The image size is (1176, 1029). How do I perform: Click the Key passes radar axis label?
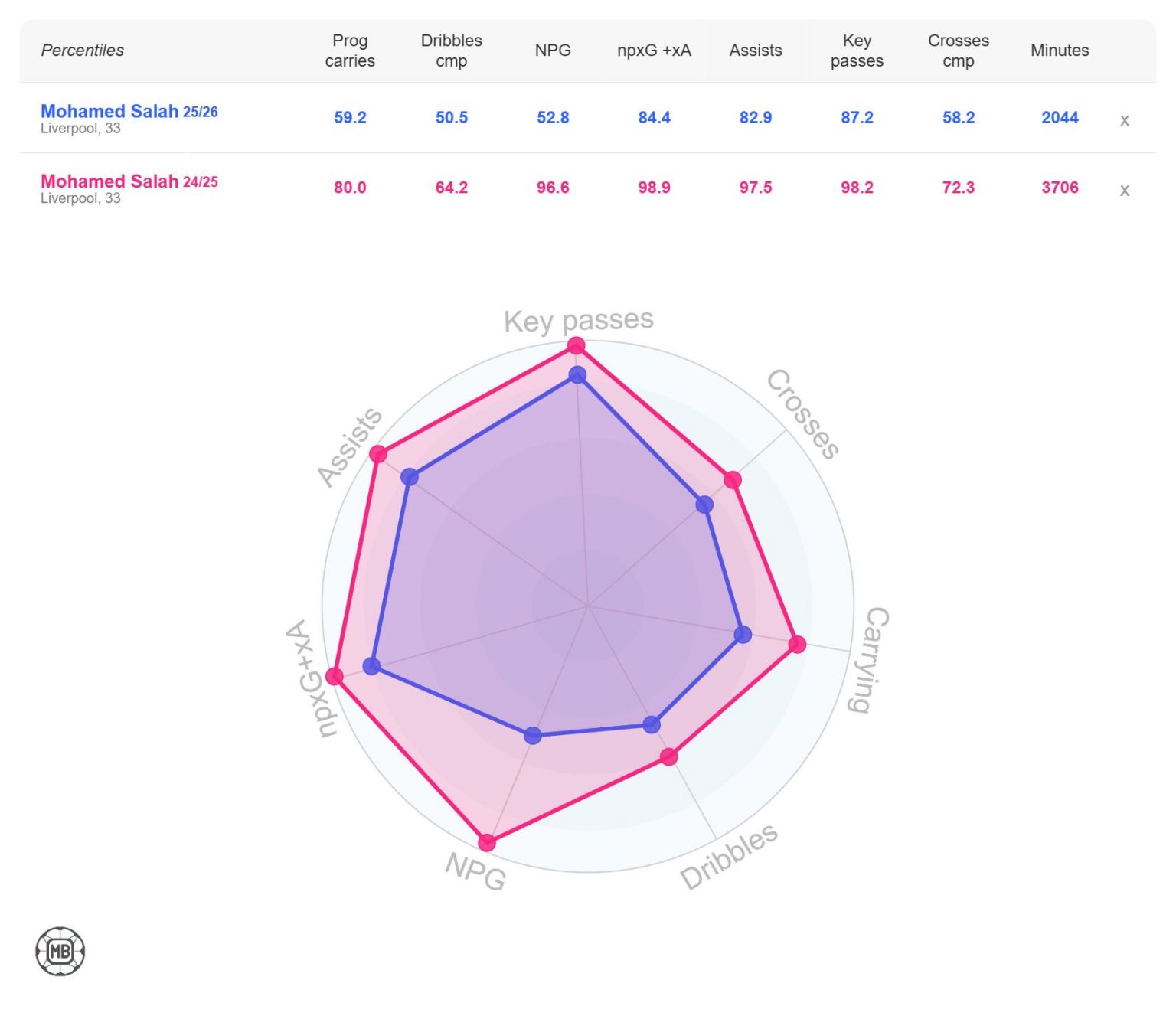click(579, 320)
